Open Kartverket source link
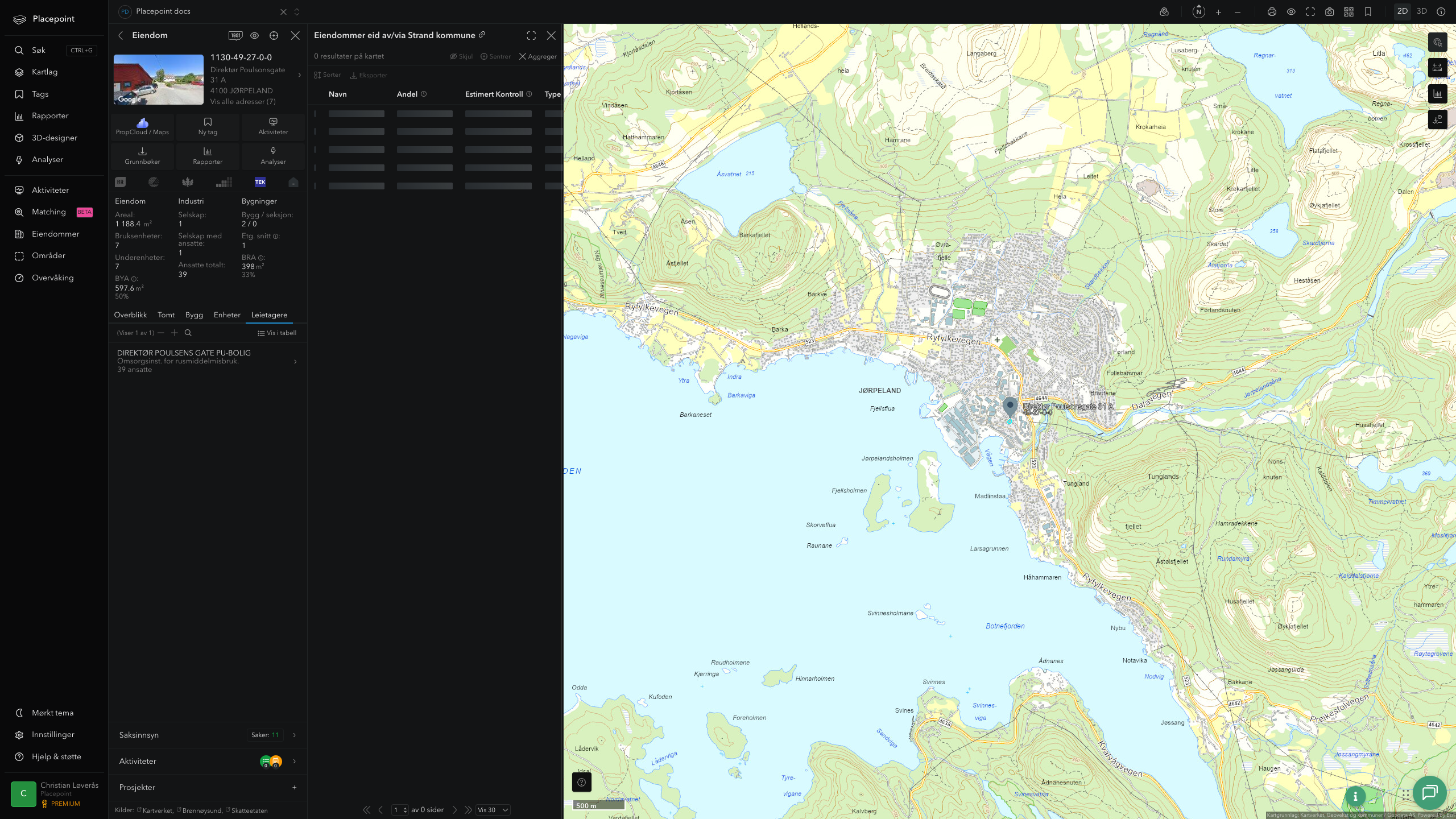 (x=155, y=810)
